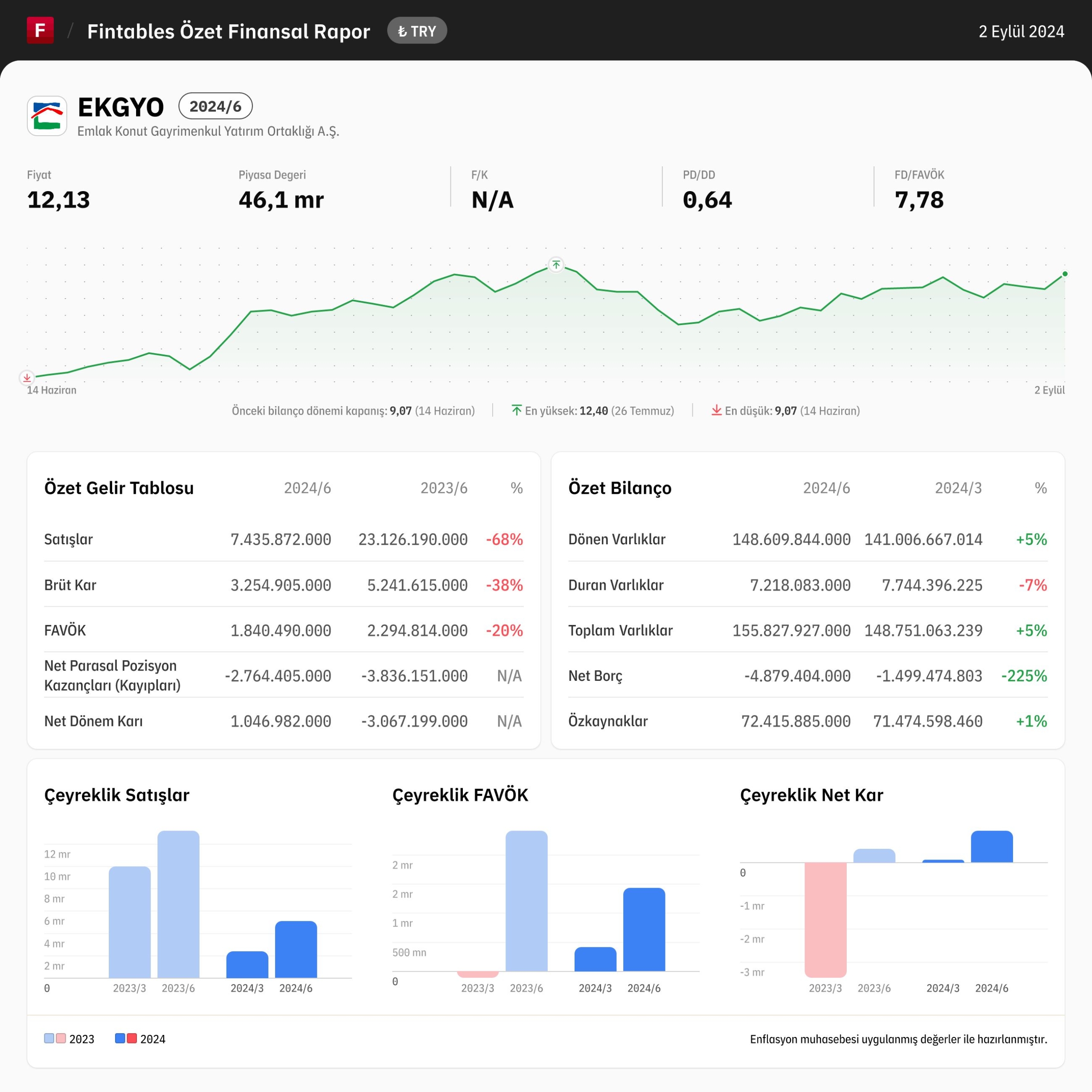The height and width of the screenshot is (1092, 1092).
Task: Click the Fiyat value 12,13
Action: [59, 200]
